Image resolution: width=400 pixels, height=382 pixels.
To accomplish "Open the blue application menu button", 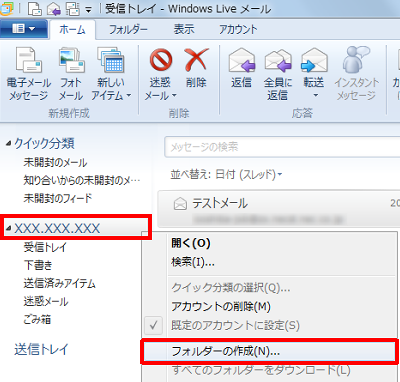I will click(24, 29).
